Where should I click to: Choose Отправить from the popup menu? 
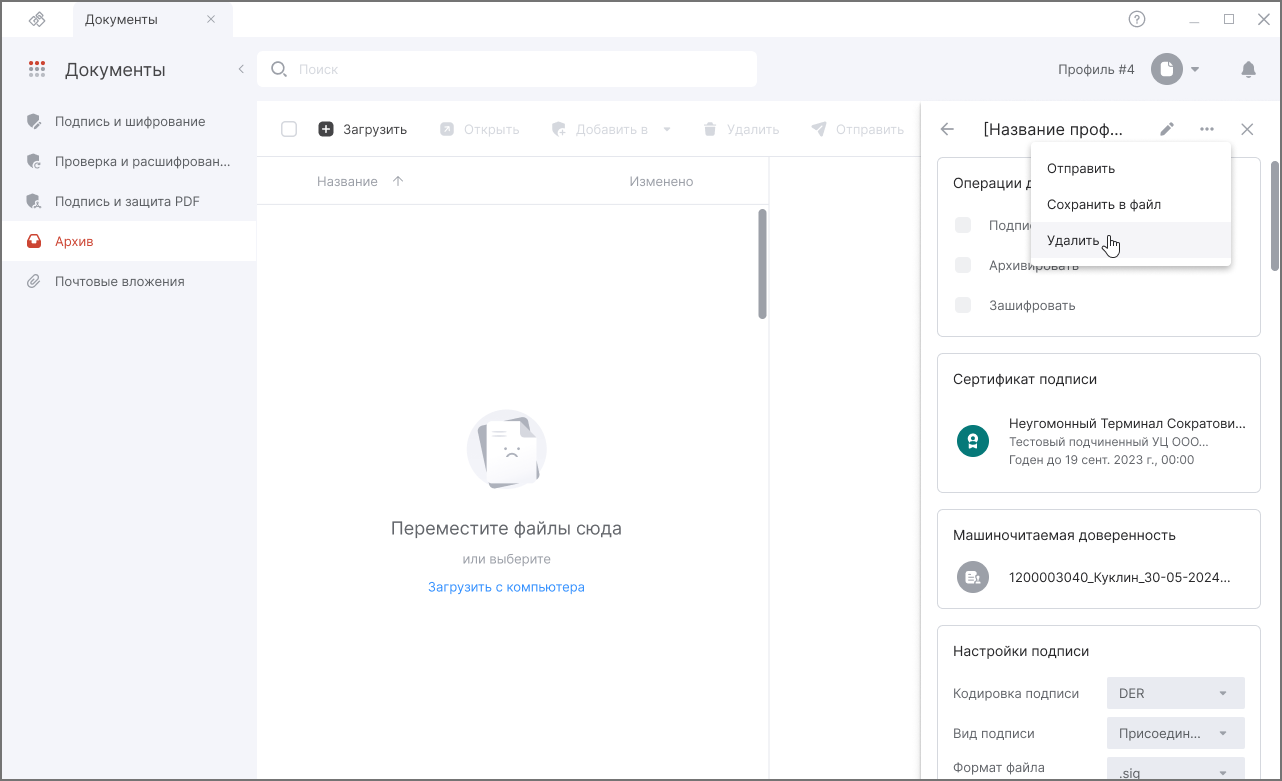coord(1131,168)
